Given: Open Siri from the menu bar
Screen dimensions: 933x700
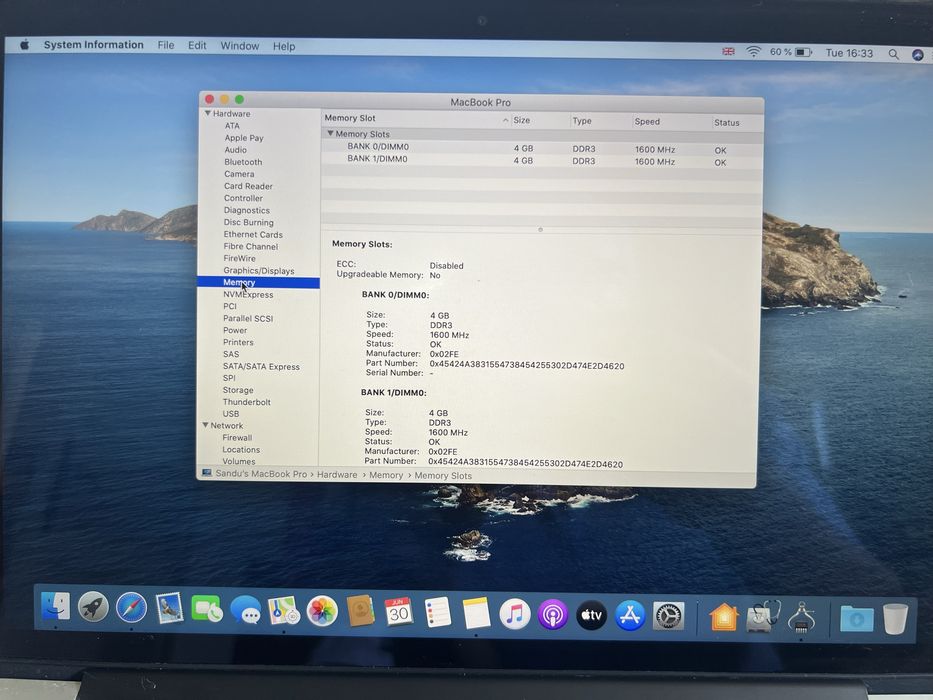Looking at the screenshot, I should point(918,55).
